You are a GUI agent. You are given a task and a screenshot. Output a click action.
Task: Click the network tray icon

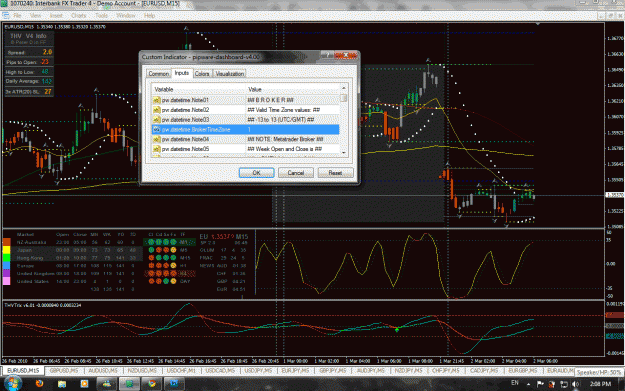point(564,384)
